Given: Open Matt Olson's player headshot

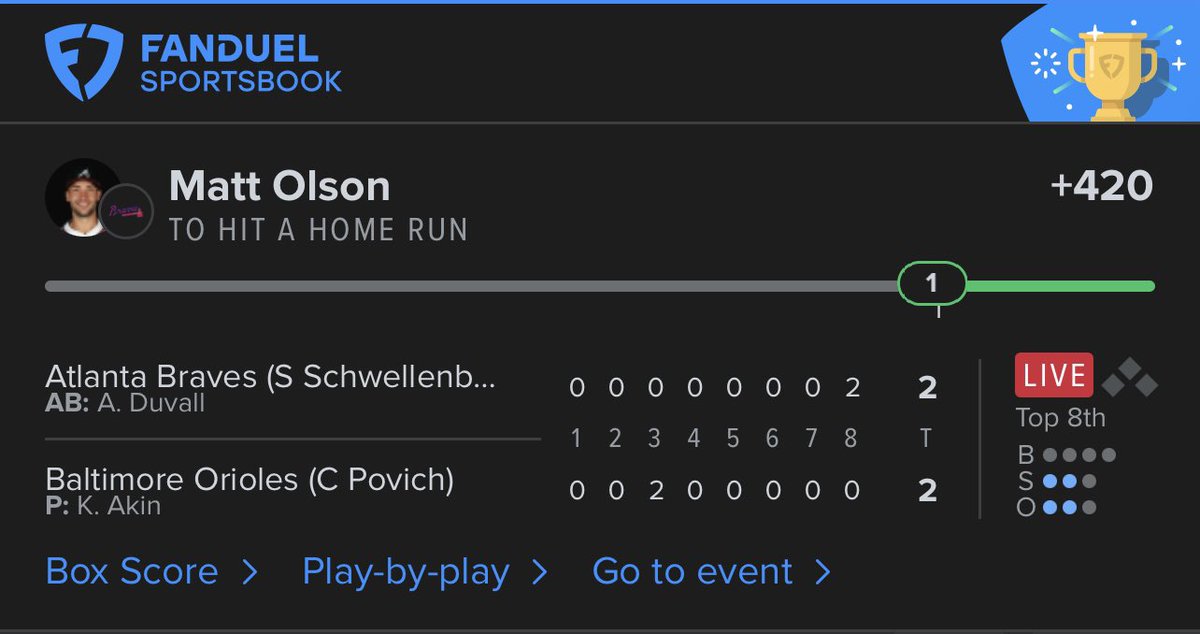Looking at the screenshot, I should [x=82, y=198].
